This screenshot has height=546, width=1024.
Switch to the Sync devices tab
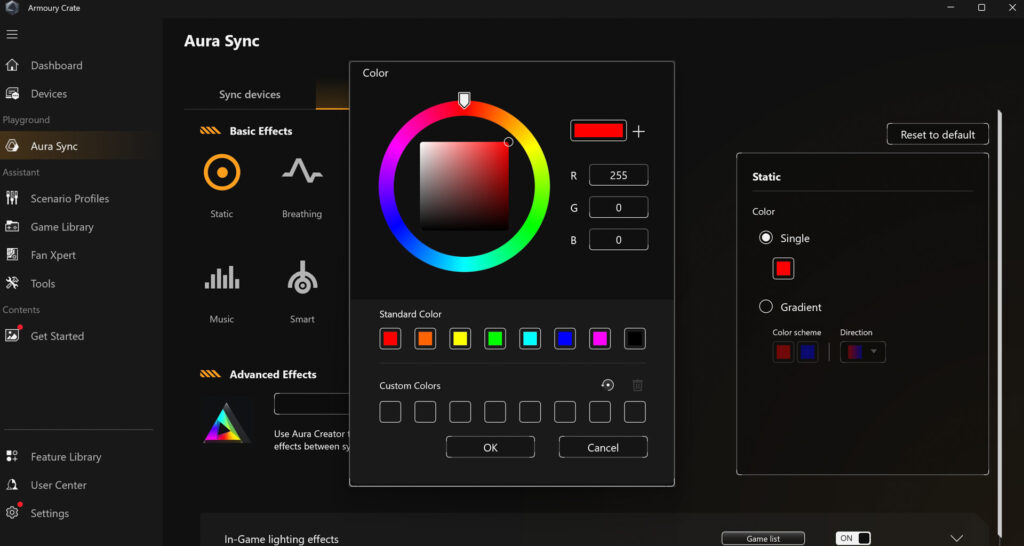click(249, 95)
